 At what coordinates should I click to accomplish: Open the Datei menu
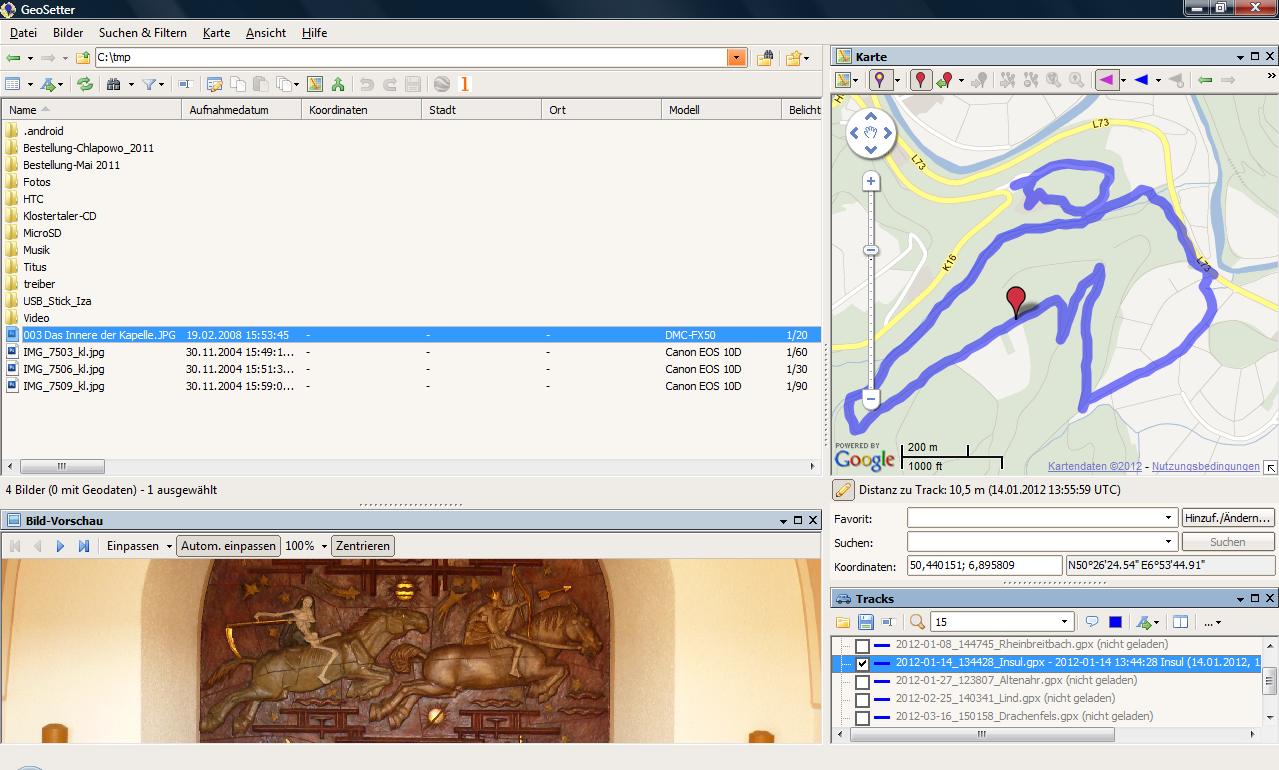click(23, 33)
